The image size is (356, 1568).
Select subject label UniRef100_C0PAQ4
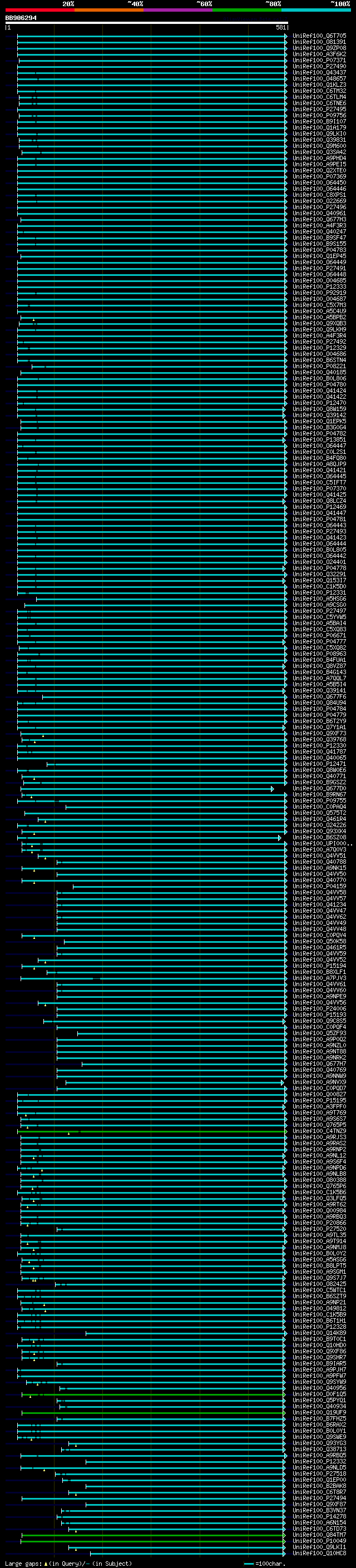tap(319, 807)
